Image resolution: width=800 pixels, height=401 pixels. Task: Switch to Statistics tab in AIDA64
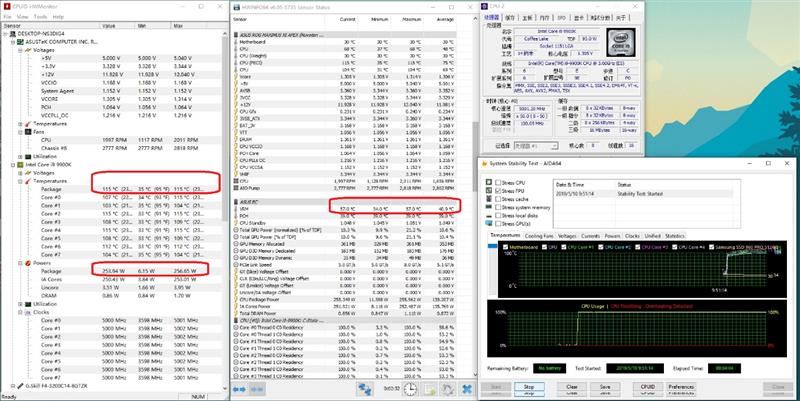click(674, 236)
